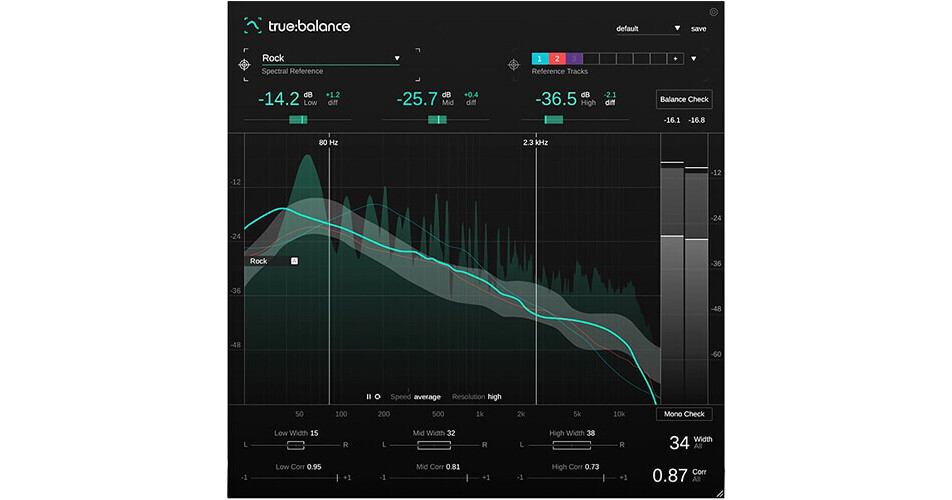This screenshot has width=952, height=500.
Task: Click the +1.2 Low diff value
Action: click(x=333, y=95)
